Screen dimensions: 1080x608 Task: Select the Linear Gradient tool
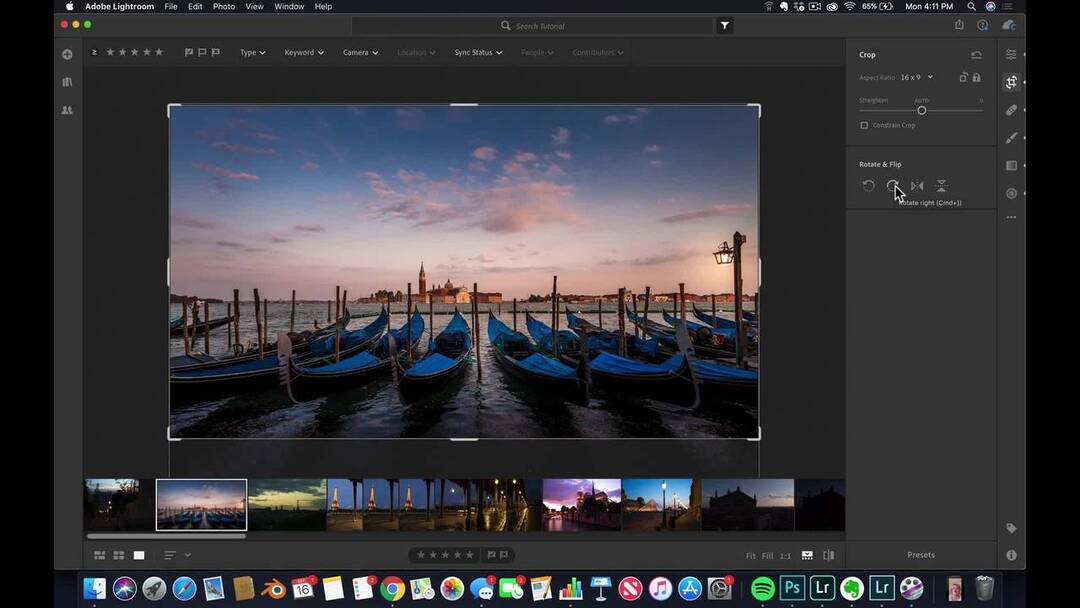1011,165
